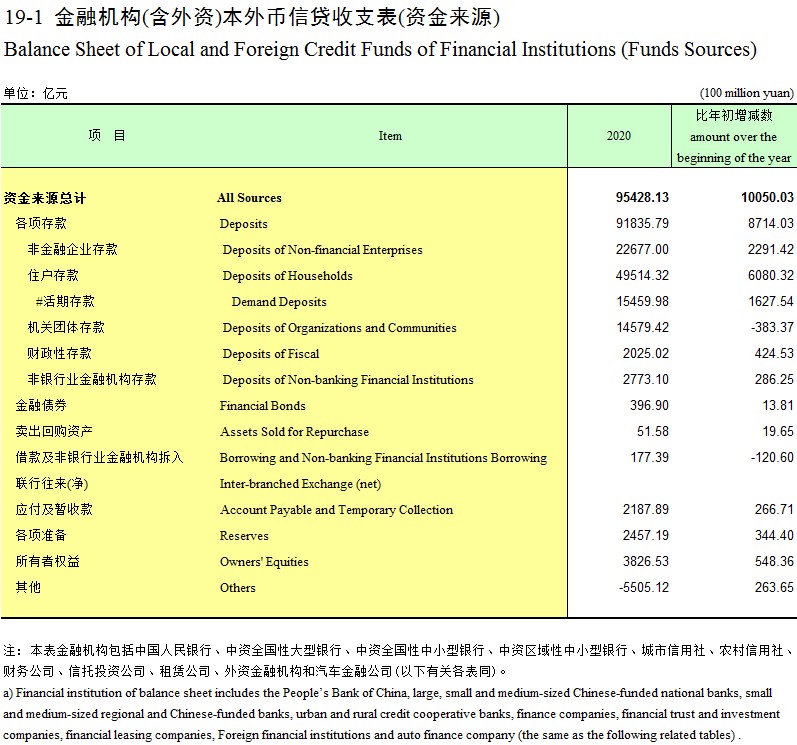Click the 'Deposits of Fiscal' label
The height and width of the screenshot is (745, 797).
(x=271, y=354)
